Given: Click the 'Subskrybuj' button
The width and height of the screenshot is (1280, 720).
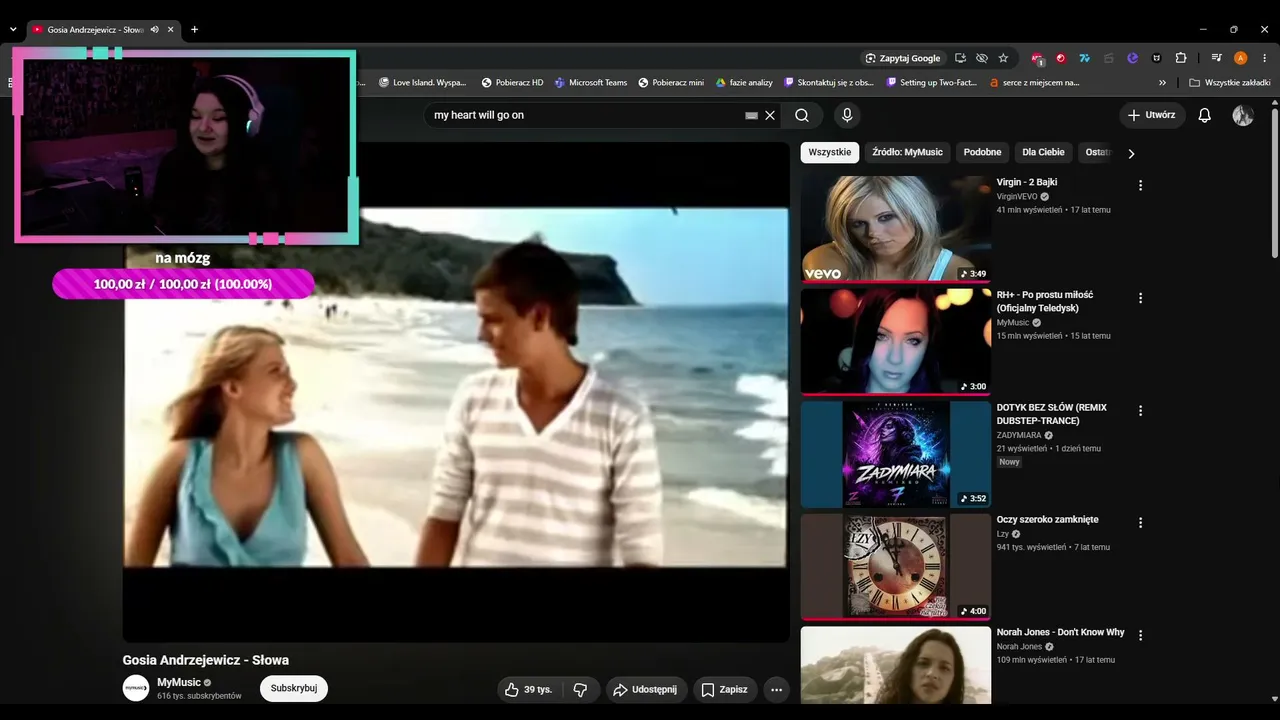Looking at the screenshot, I should 294,688.
